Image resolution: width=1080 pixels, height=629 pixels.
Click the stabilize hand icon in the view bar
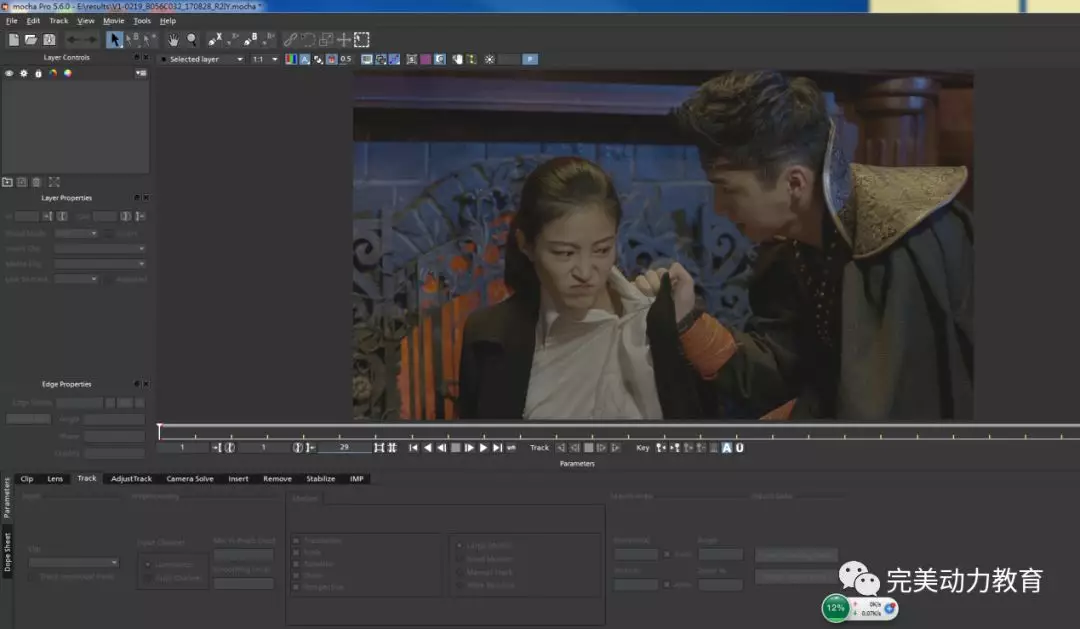click(457, 59)
